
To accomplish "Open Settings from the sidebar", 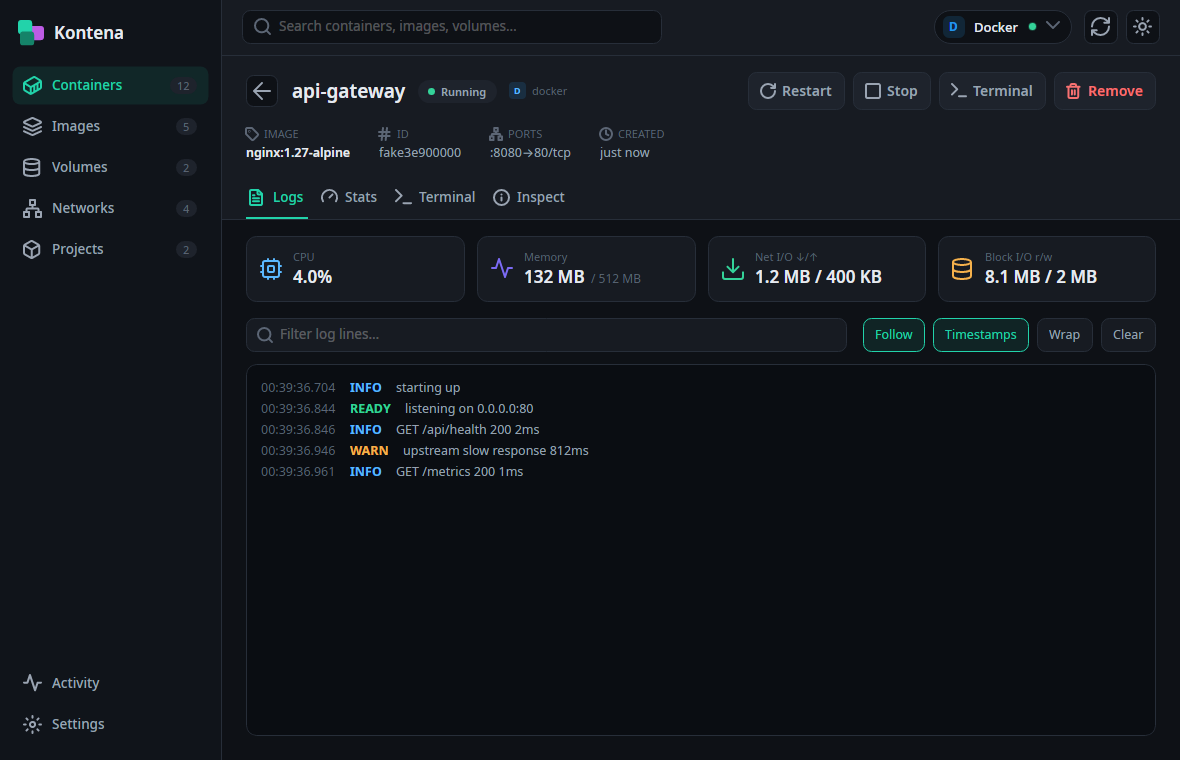I will (x=111, y=724).
